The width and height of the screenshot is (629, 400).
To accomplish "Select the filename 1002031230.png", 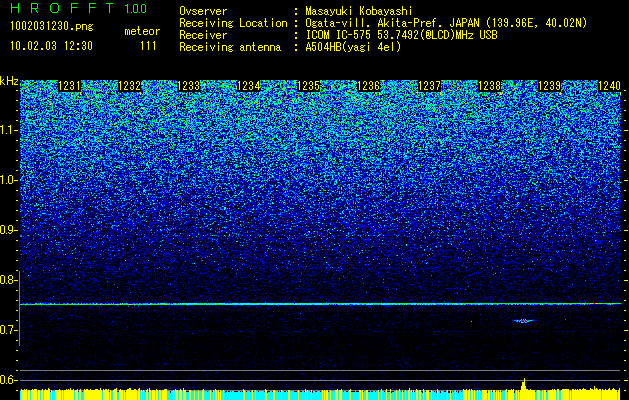I will (x=52, y=26).
